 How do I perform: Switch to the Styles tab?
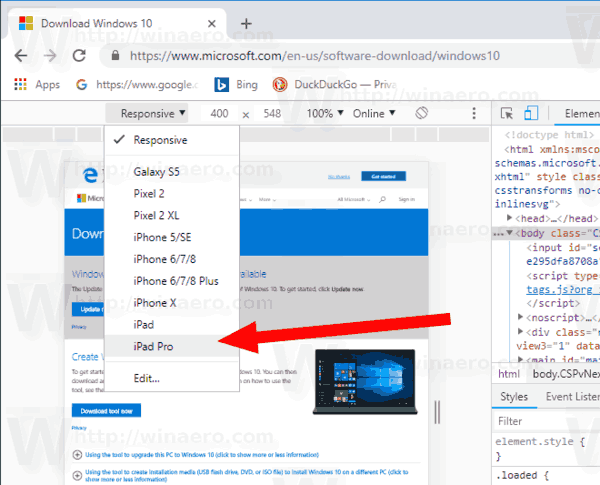click(514, 397)
